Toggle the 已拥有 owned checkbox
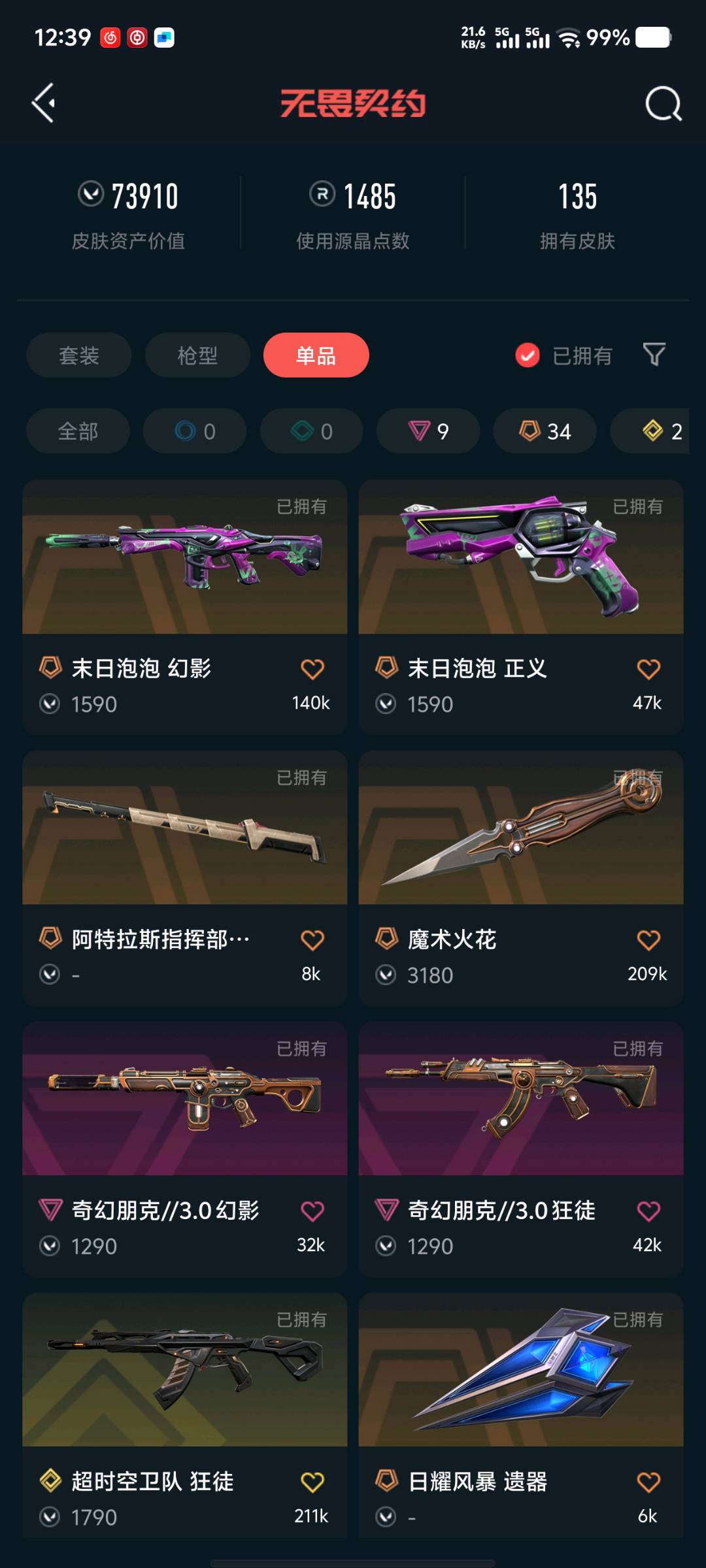The image size is (706, 1568). (528, 355)
